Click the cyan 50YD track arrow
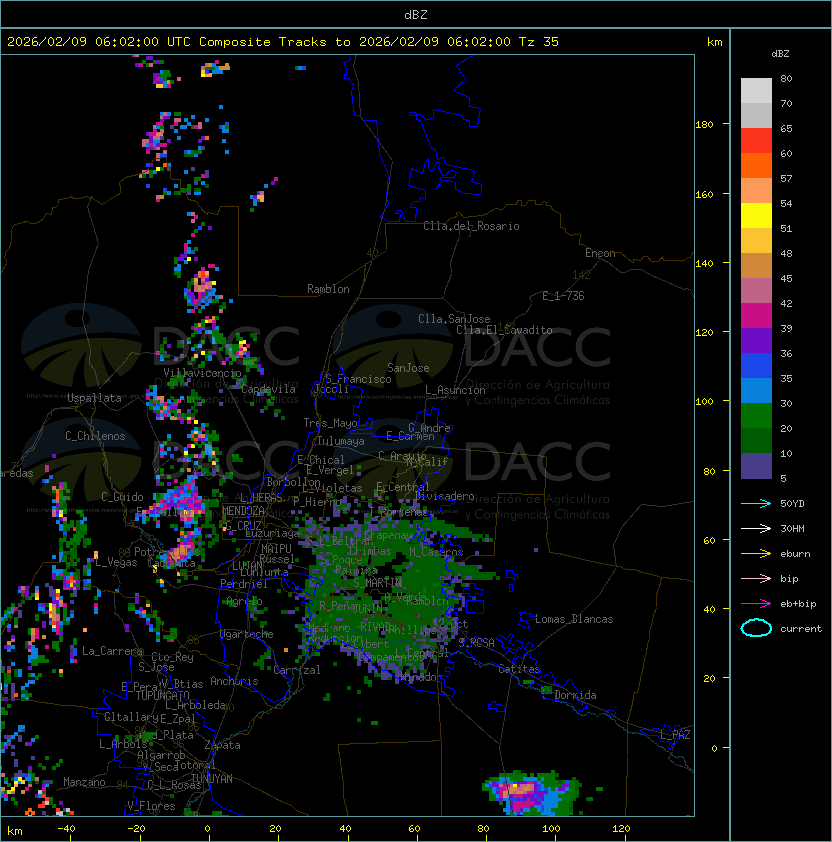Screen dimensions: 832x842 [756, 503]
